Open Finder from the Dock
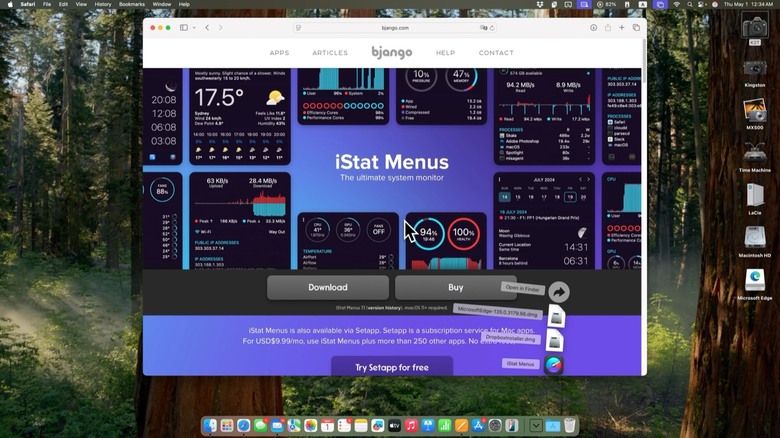Screen dimensions: 780x438 click(x=210, y=426)
